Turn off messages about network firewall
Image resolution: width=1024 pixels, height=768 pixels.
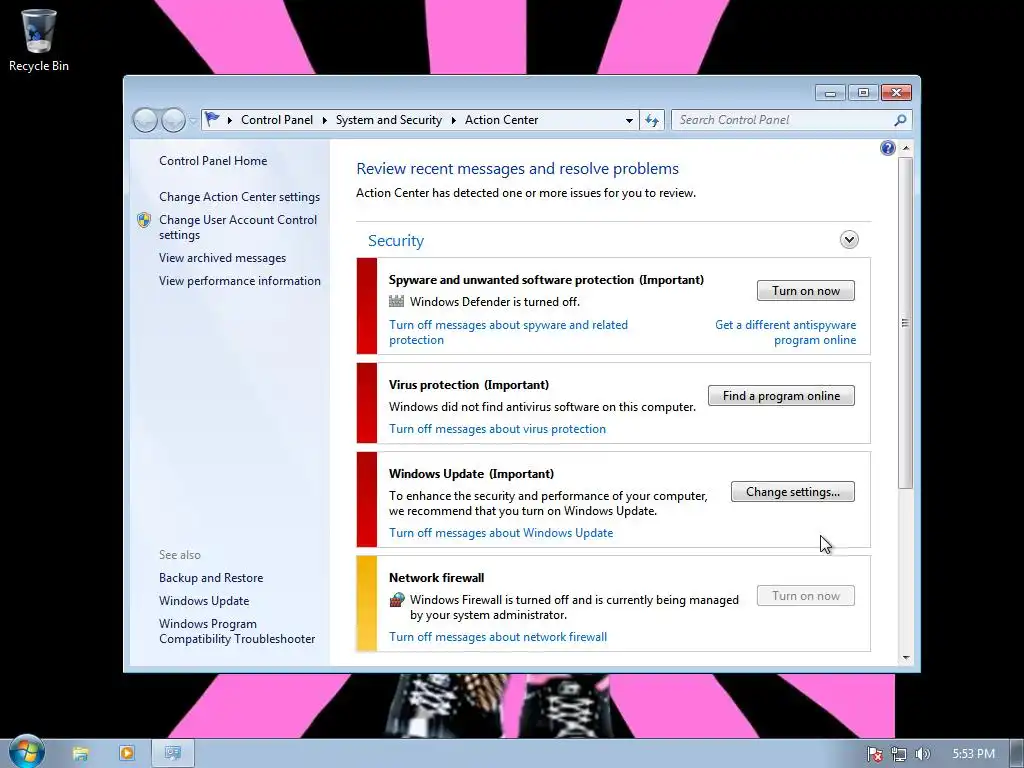498,637
